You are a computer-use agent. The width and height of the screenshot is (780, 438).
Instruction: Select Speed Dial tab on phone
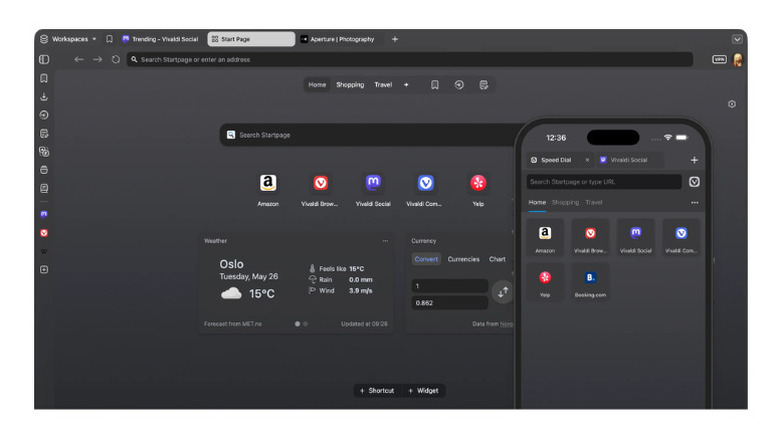point(556,160)
